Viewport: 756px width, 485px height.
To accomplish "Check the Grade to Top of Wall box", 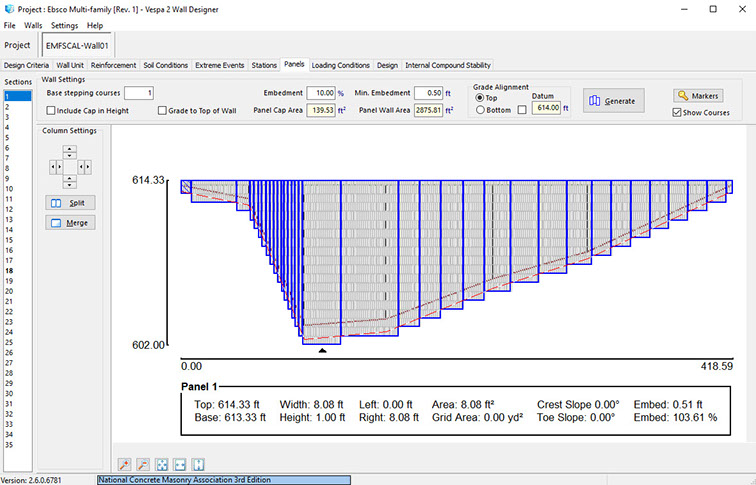I will pos(163,110).
